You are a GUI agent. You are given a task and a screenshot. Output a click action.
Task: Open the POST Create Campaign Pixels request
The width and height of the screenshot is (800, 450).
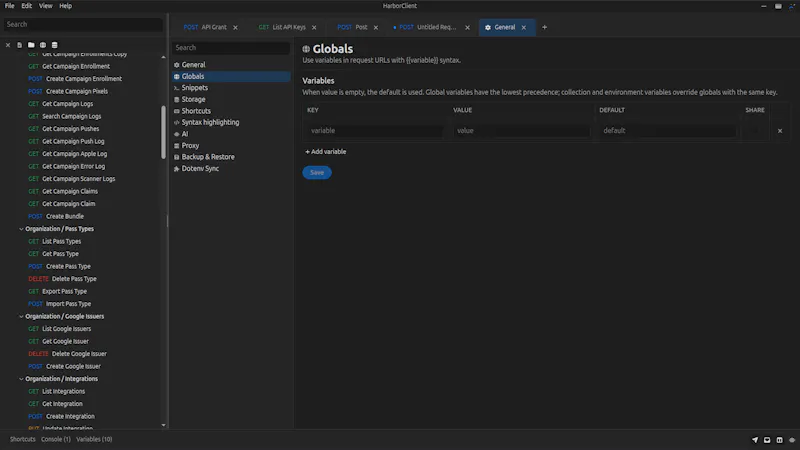[68, 91]
